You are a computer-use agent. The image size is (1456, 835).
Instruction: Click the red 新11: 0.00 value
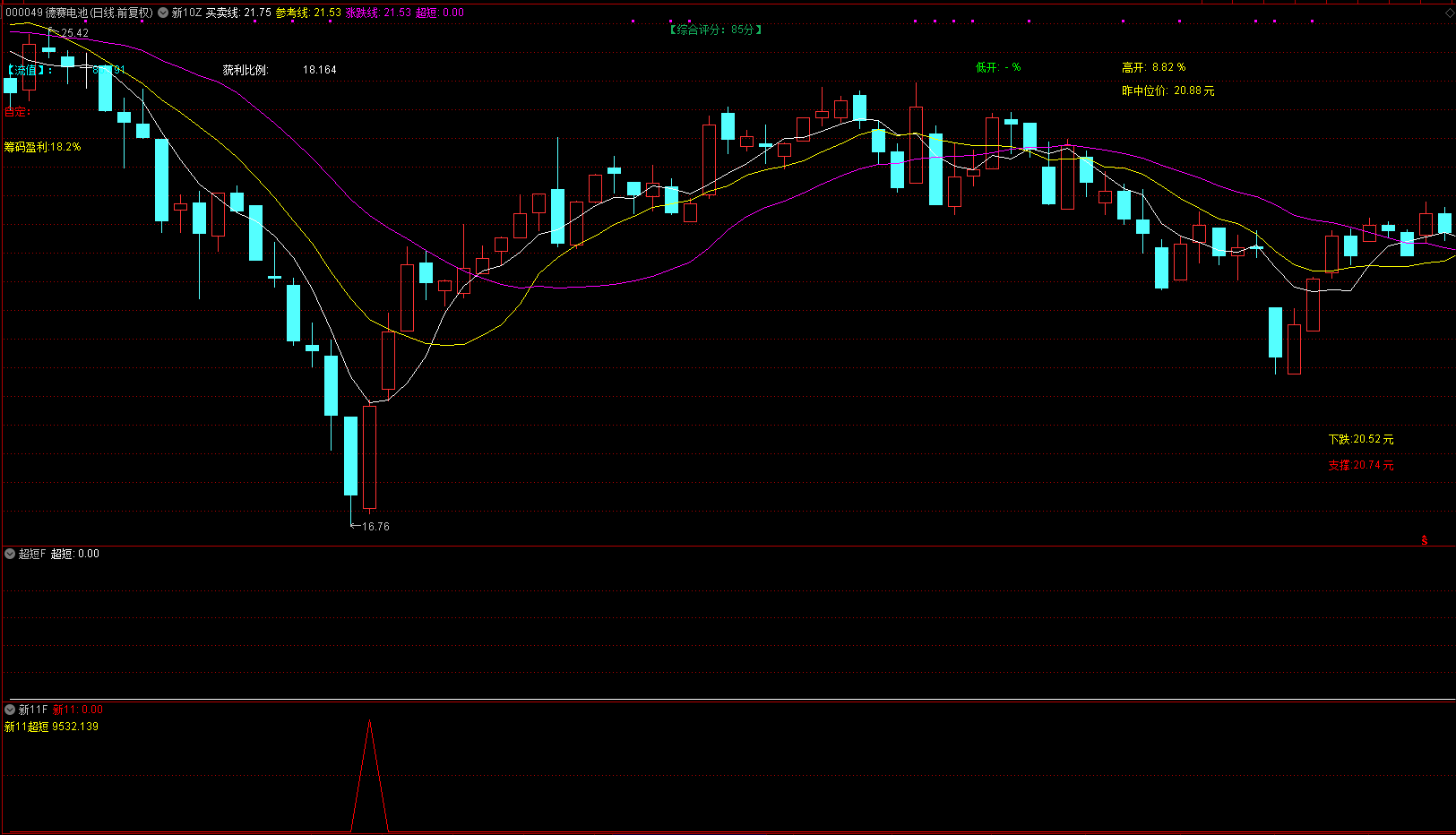pos(78,710)
